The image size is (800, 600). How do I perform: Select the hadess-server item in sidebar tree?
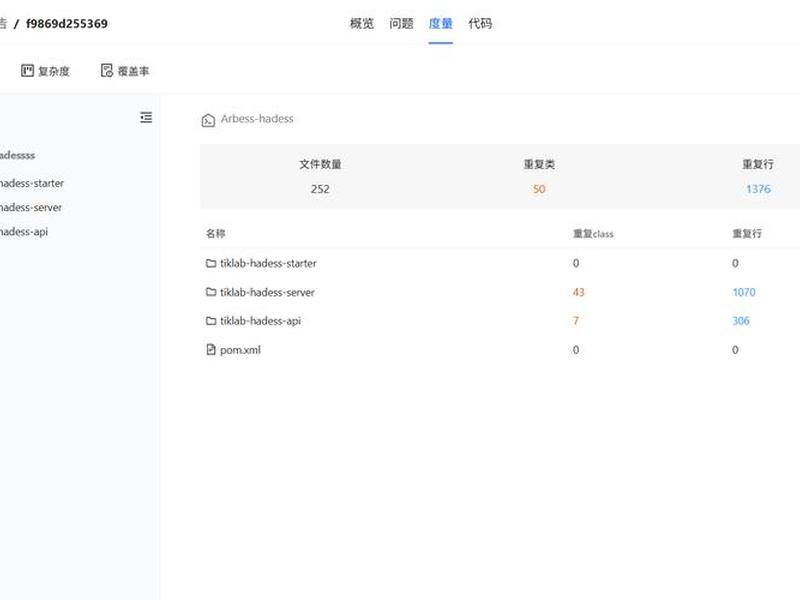pyautogui.click(x=31, y=207)
